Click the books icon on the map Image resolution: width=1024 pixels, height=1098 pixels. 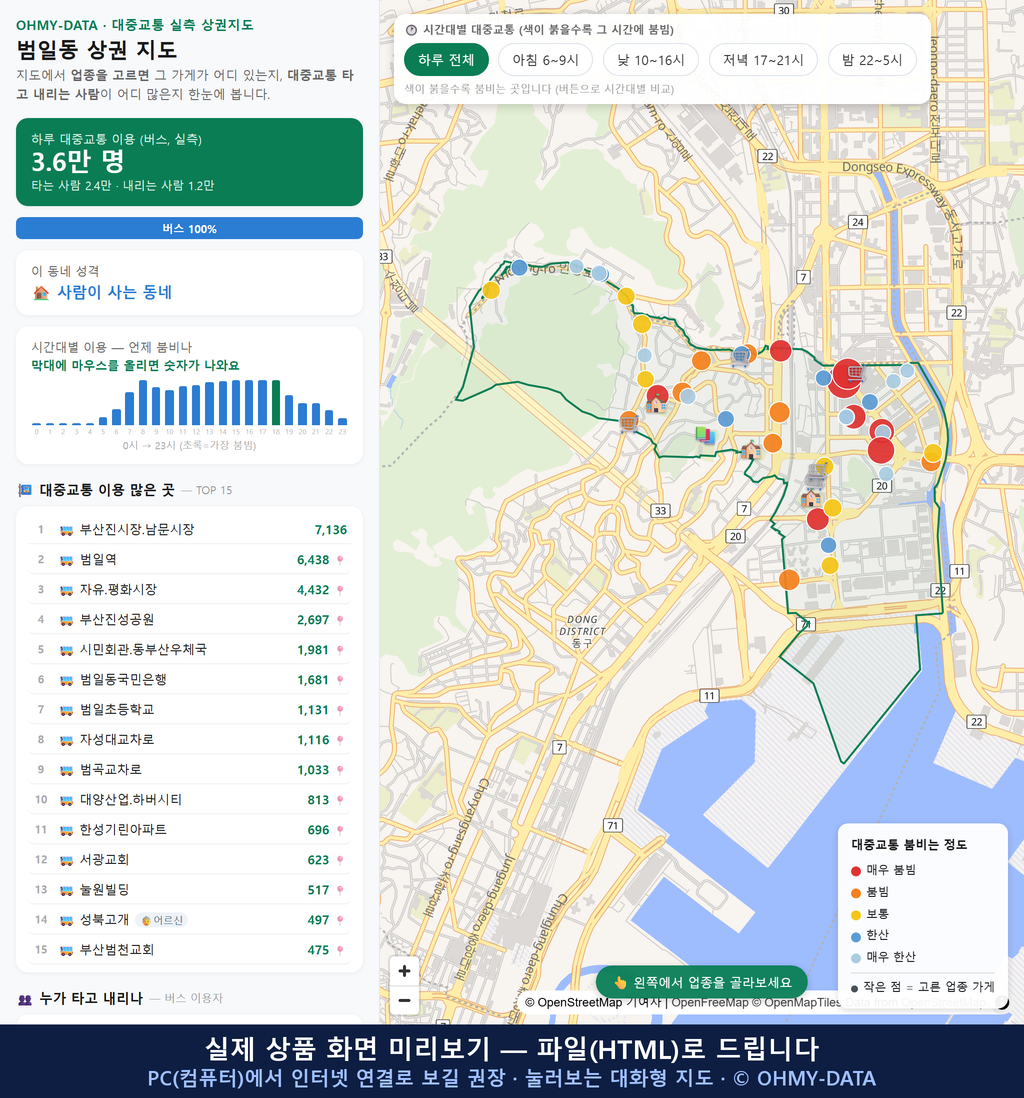click(705, 435)
